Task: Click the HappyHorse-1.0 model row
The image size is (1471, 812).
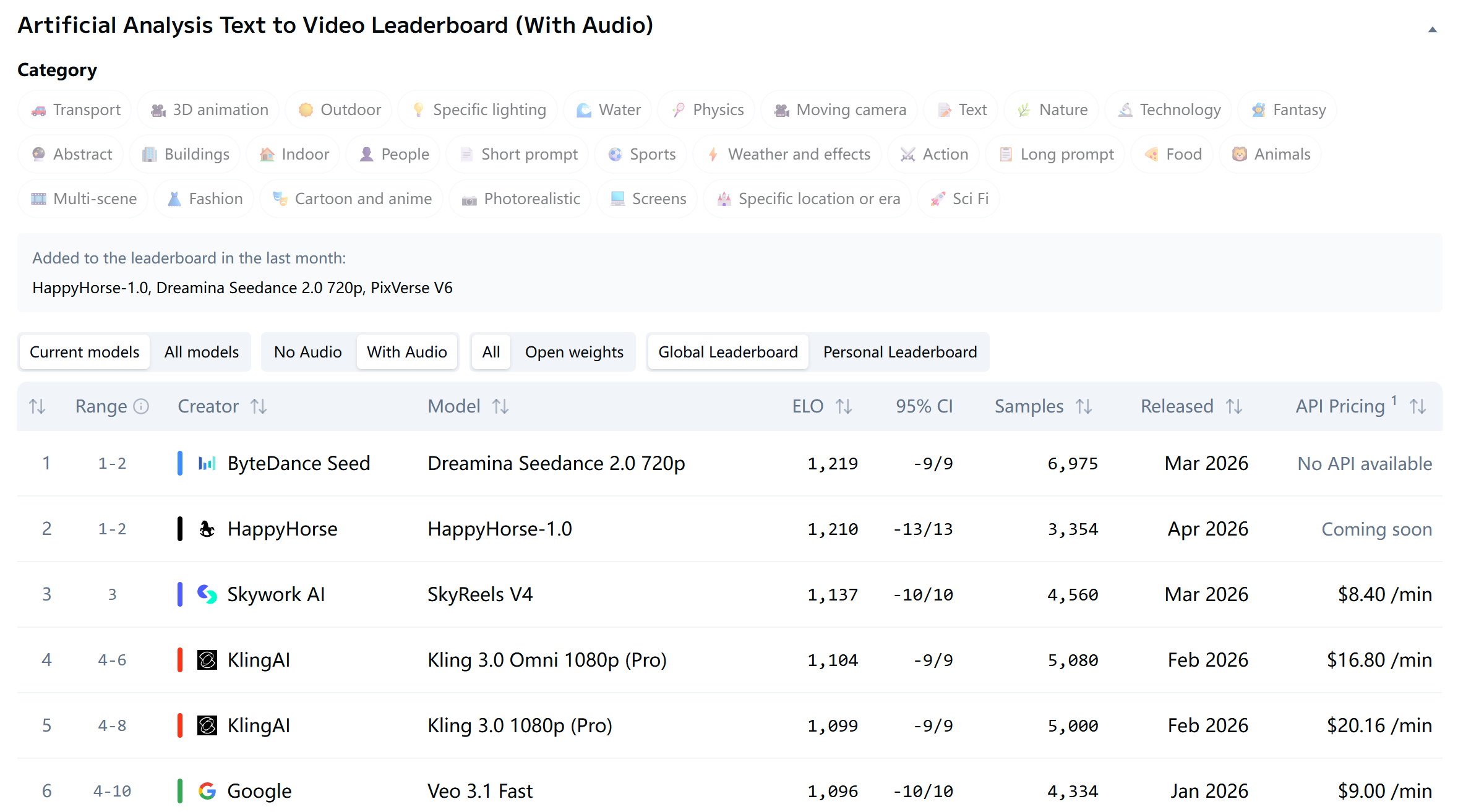Action: 499,529
